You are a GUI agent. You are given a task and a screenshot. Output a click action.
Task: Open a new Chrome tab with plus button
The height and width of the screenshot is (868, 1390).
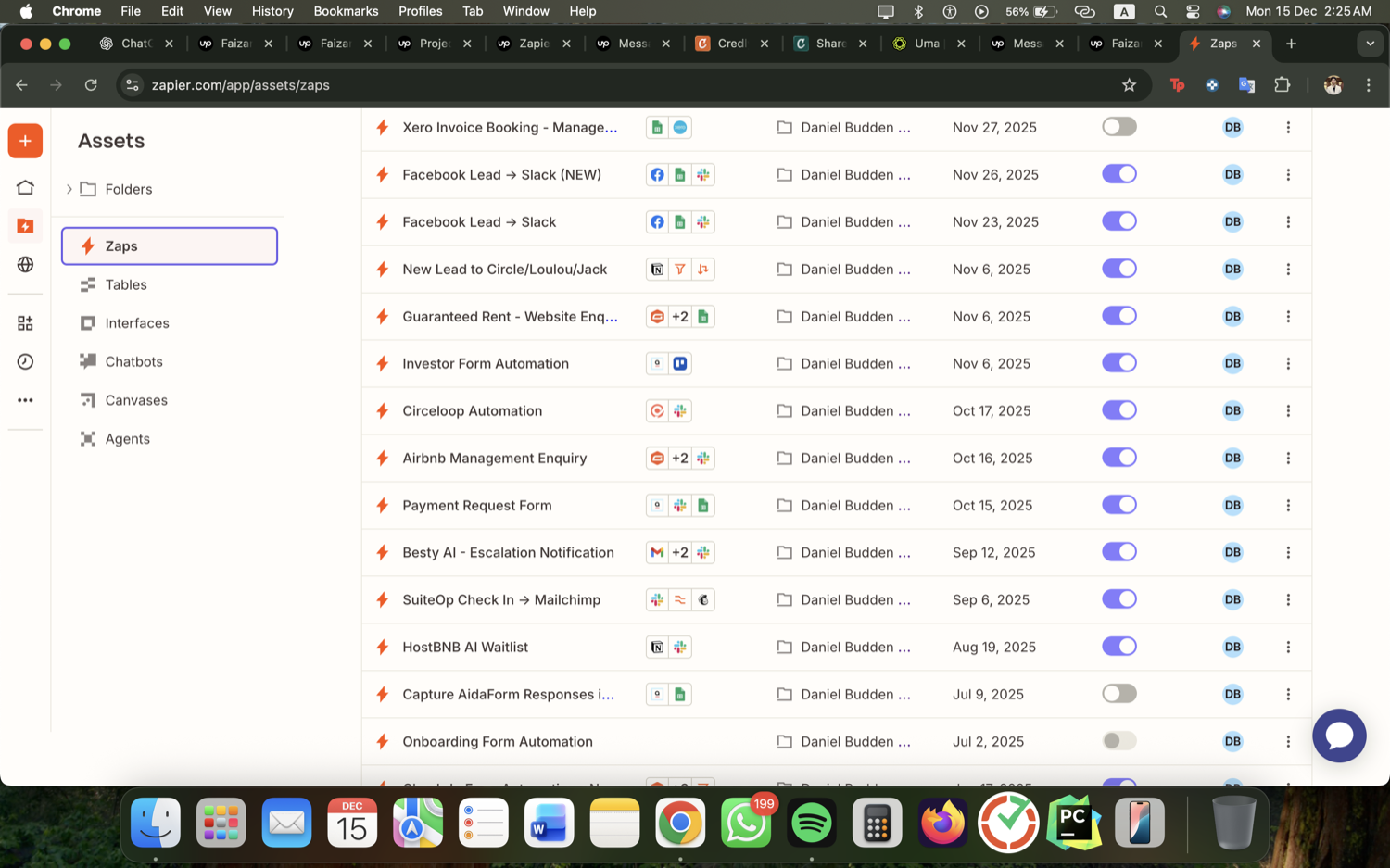coord(1291,44)
